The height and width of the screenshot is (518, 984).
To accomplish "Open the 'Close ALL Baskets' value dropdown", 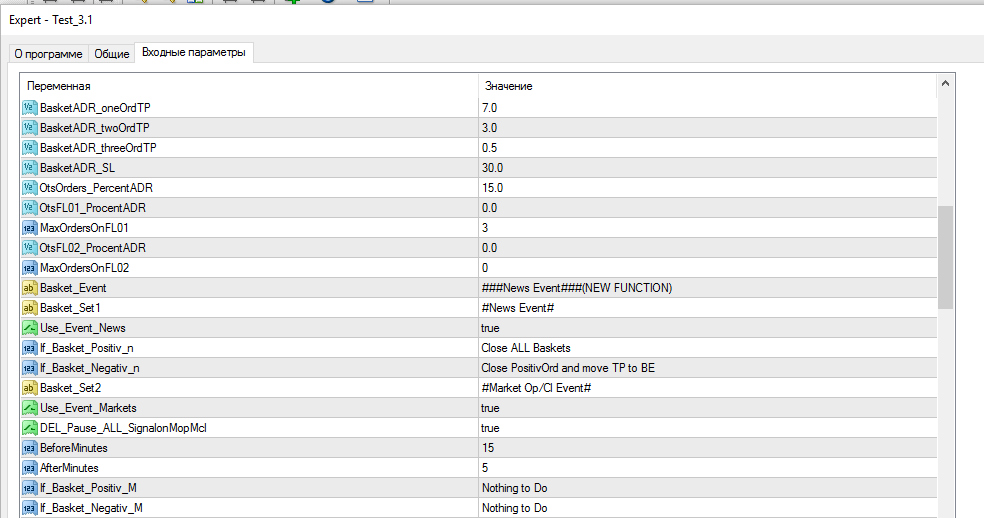I will tap(707, 348).
